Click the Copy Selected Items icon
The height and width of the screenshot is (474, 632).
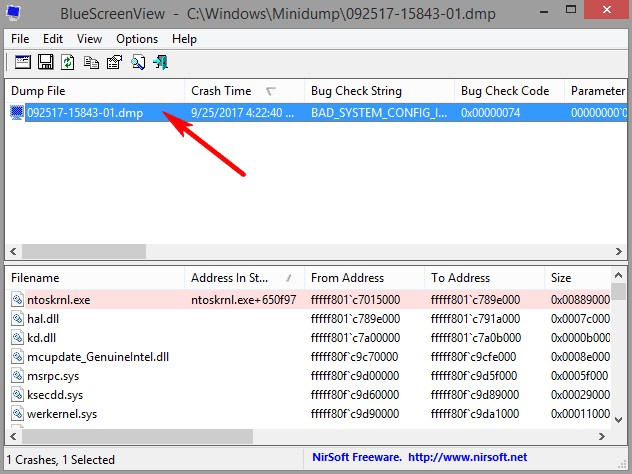pyautogui.click(x=91, y=62)
